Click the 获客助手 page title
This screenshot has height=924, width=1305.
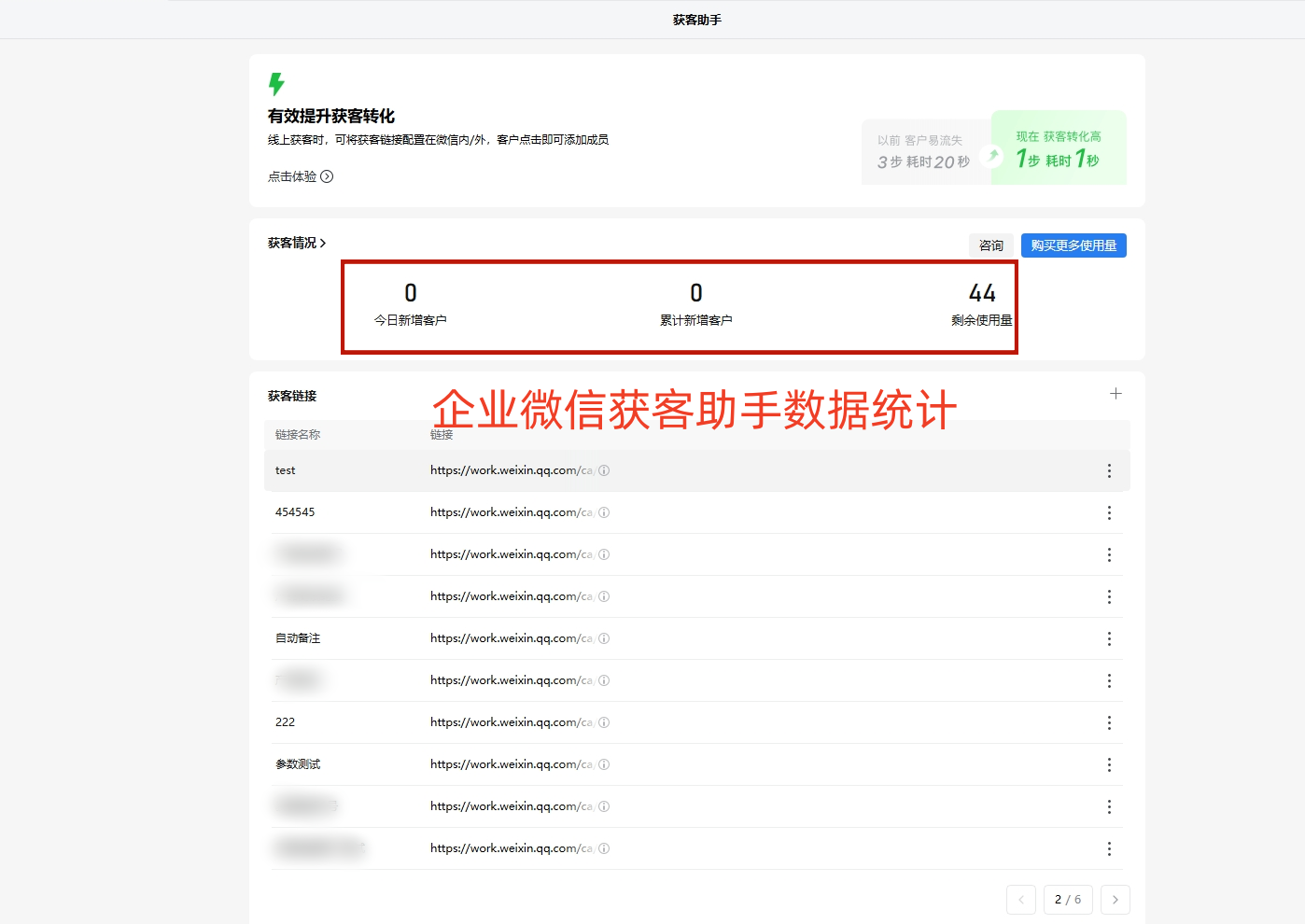(x=697, y=20)
